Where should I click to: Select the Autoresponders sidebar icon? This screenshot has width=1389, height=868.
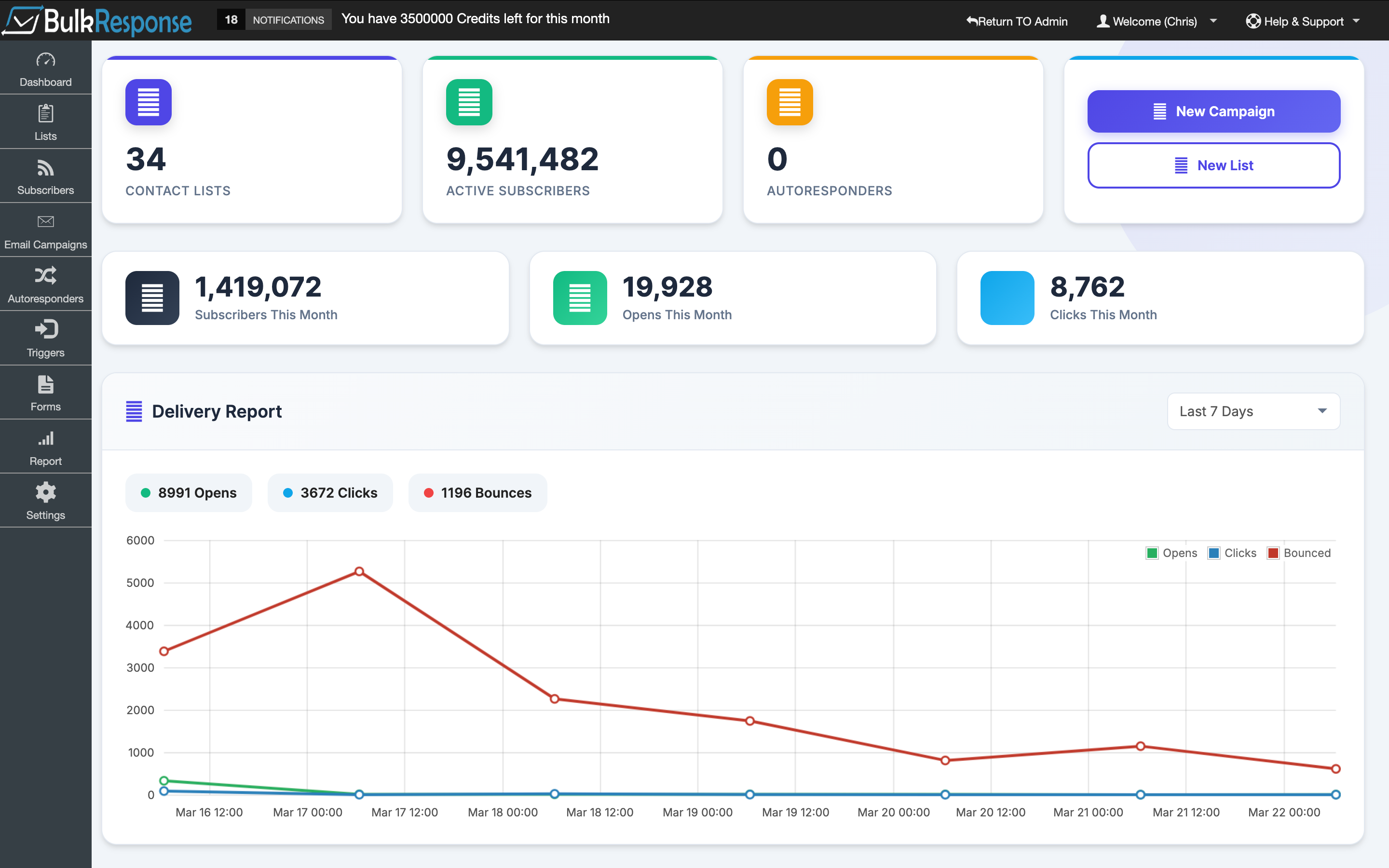point(45,283)
